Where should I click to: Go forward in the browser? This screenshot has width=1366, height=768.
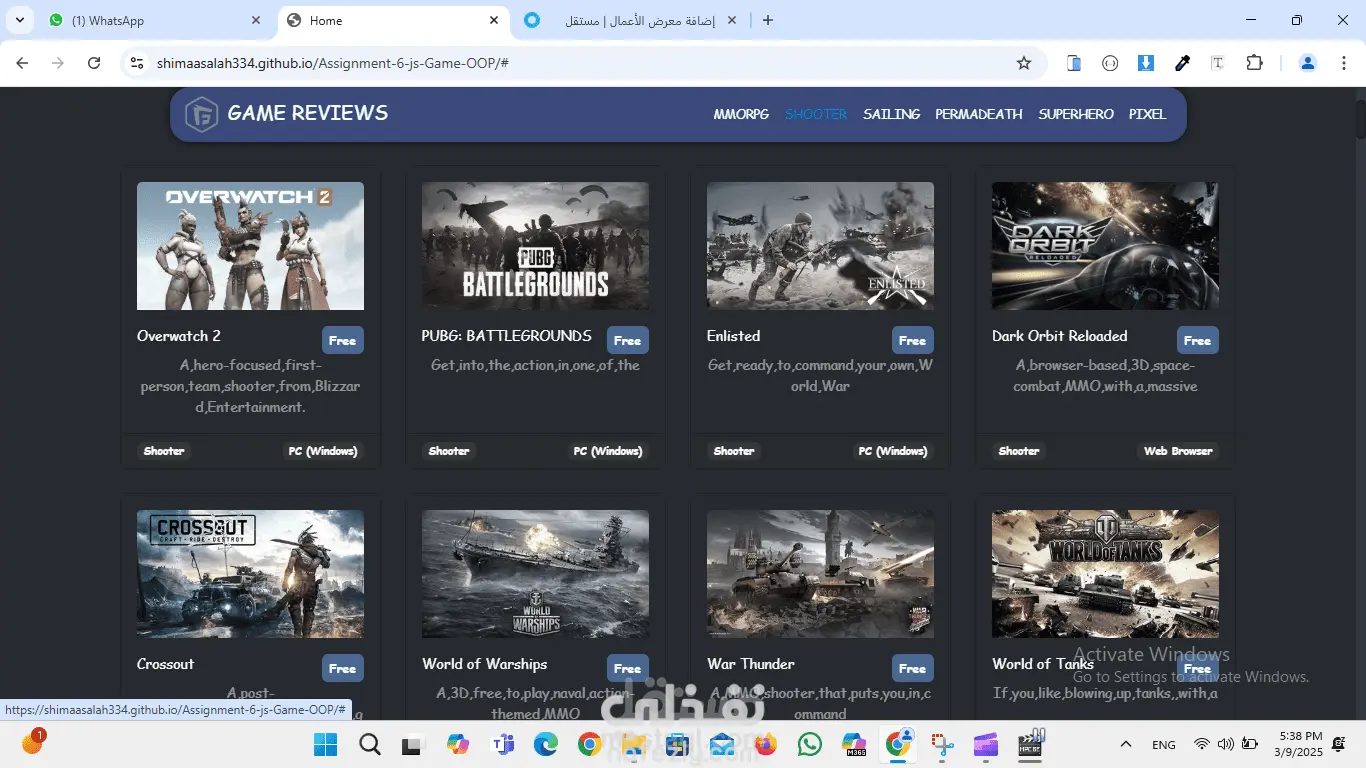tap(58, 63)
